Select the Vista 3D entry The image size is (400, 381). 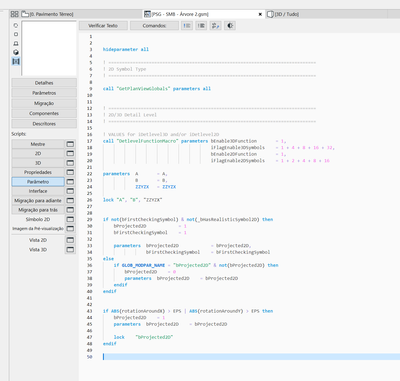pos(38,249)
